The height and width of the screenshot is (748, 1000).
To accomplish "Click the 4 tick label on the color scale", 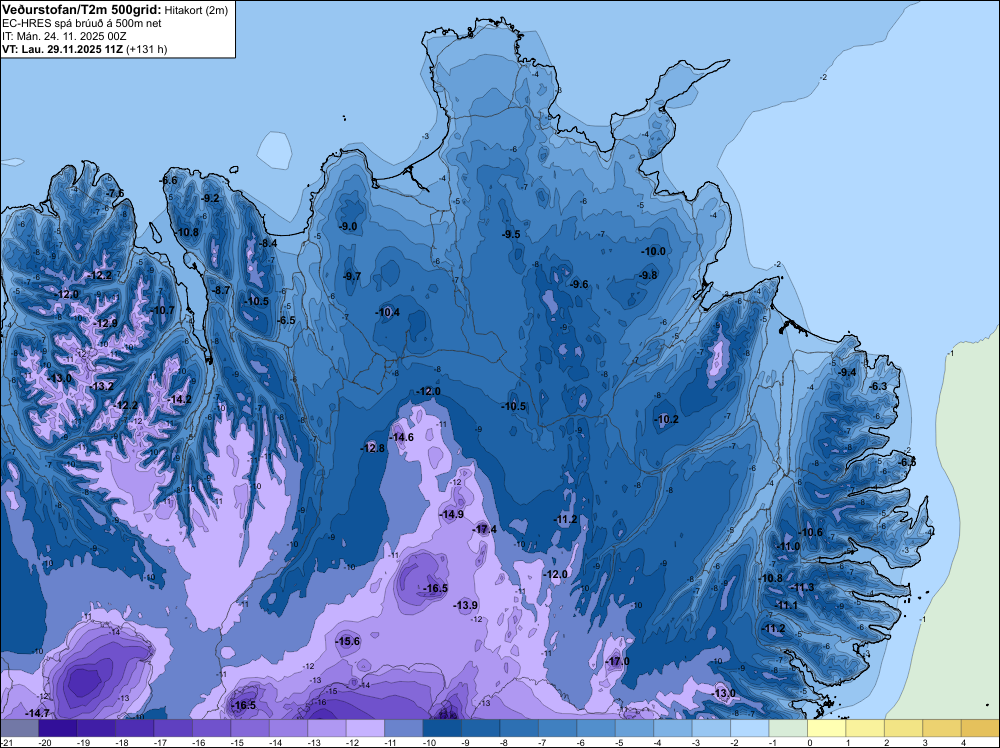I will coord(963,742).
